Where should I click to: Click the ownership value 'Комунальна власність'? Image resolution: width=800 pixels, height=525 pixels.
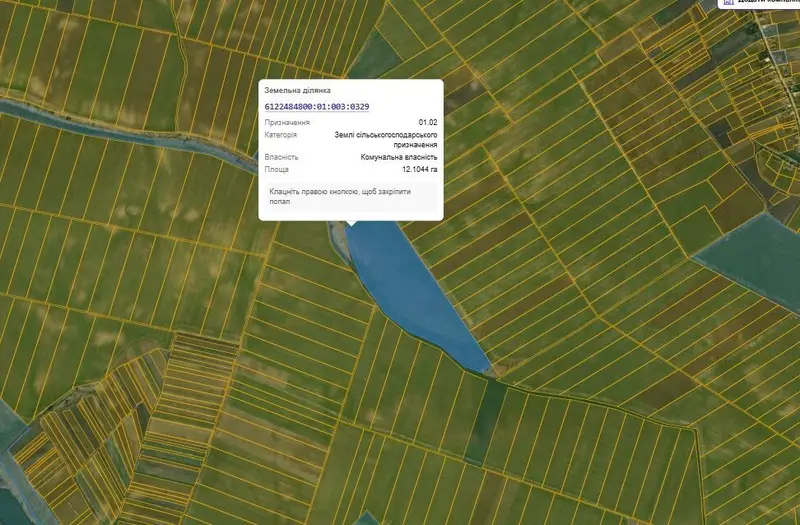coord(399,157)
